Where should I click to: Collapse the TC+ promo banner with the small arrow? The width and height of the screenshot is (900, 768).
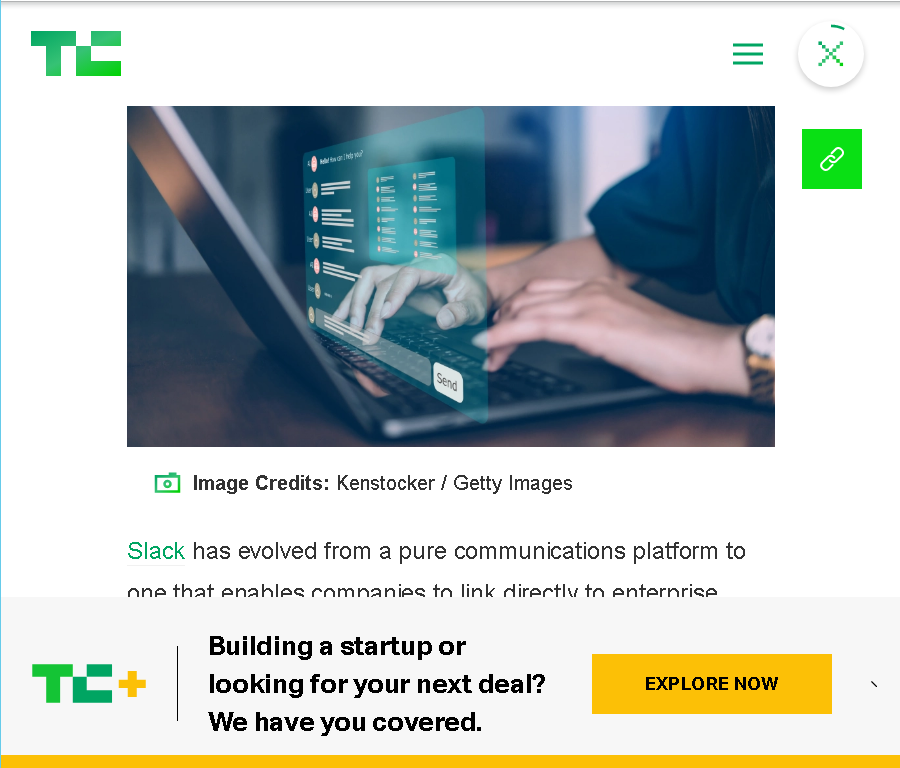coord(874,684)
